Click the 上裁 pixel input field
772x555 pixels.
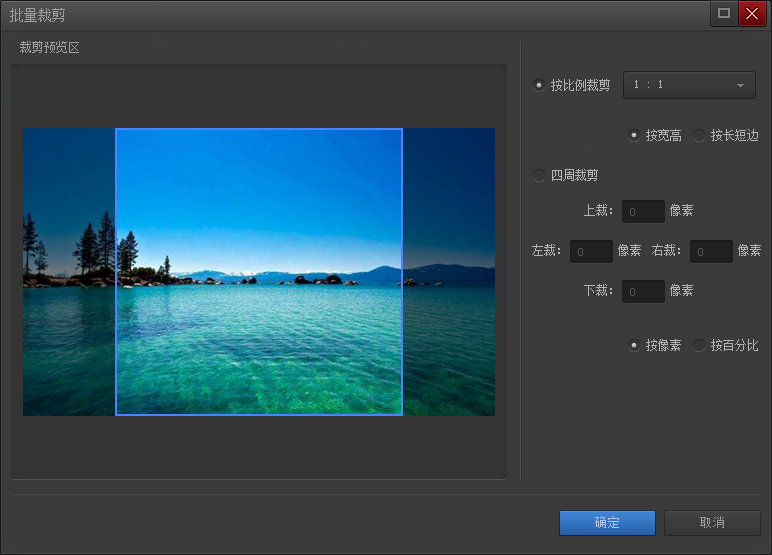coord(643,211)
